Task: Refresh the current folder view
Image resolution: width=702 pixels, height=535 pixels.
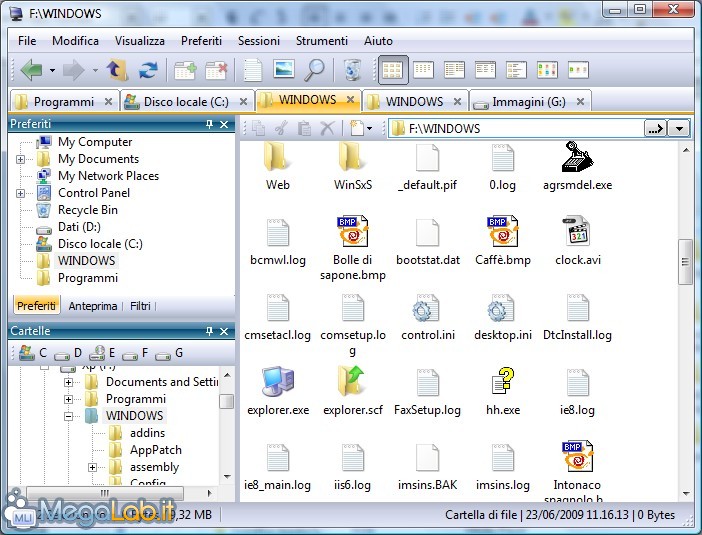Action: [148, 70]
